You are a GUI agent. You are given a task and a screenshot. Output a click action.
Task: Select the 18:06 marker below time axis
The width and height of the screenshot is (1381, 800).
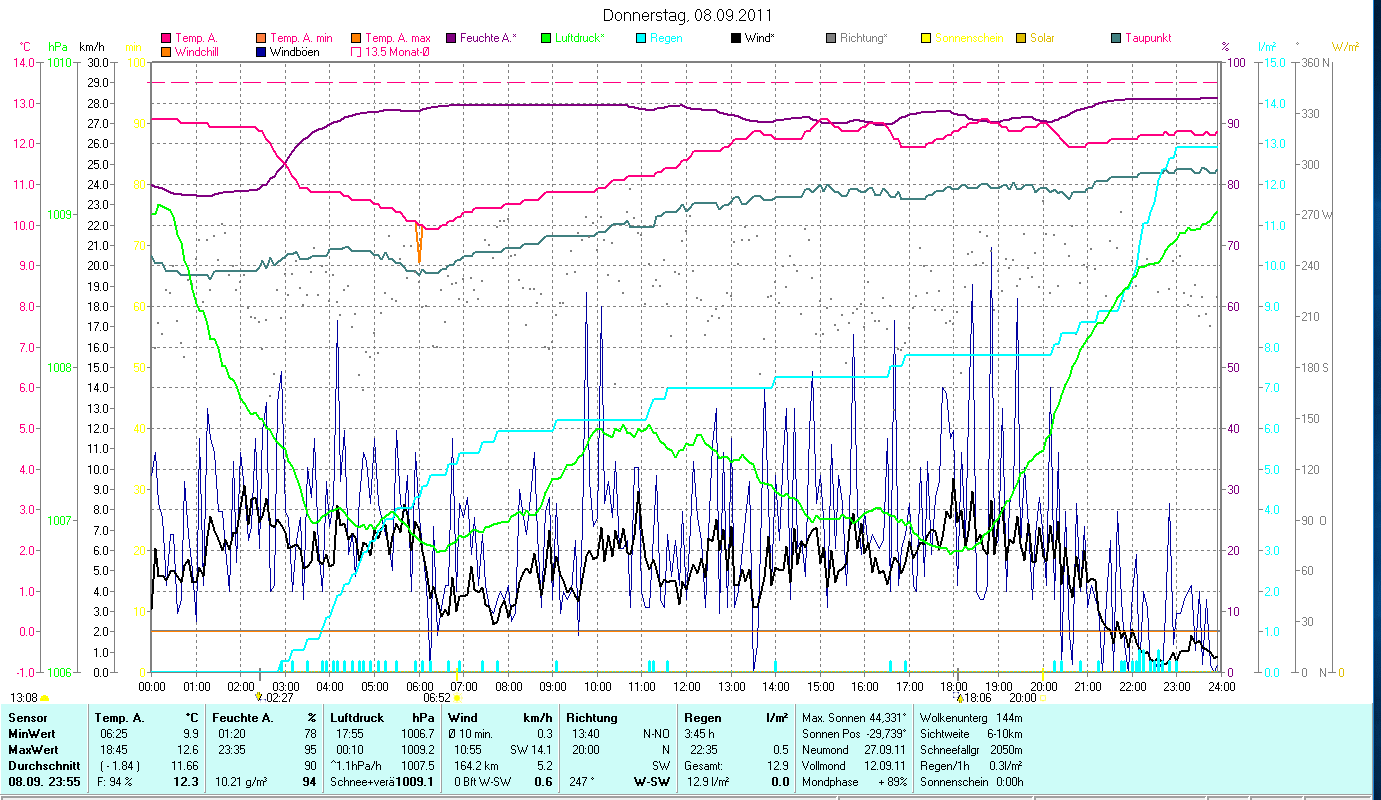click(x=974, y=698)
